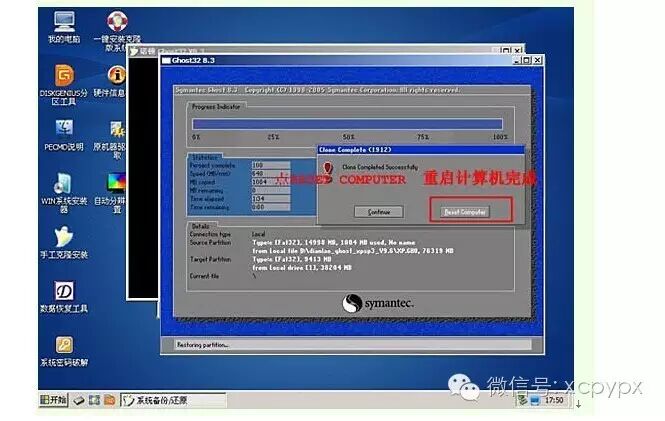Open the PECMD说明 desktop icon

click(x=64, y=135)
